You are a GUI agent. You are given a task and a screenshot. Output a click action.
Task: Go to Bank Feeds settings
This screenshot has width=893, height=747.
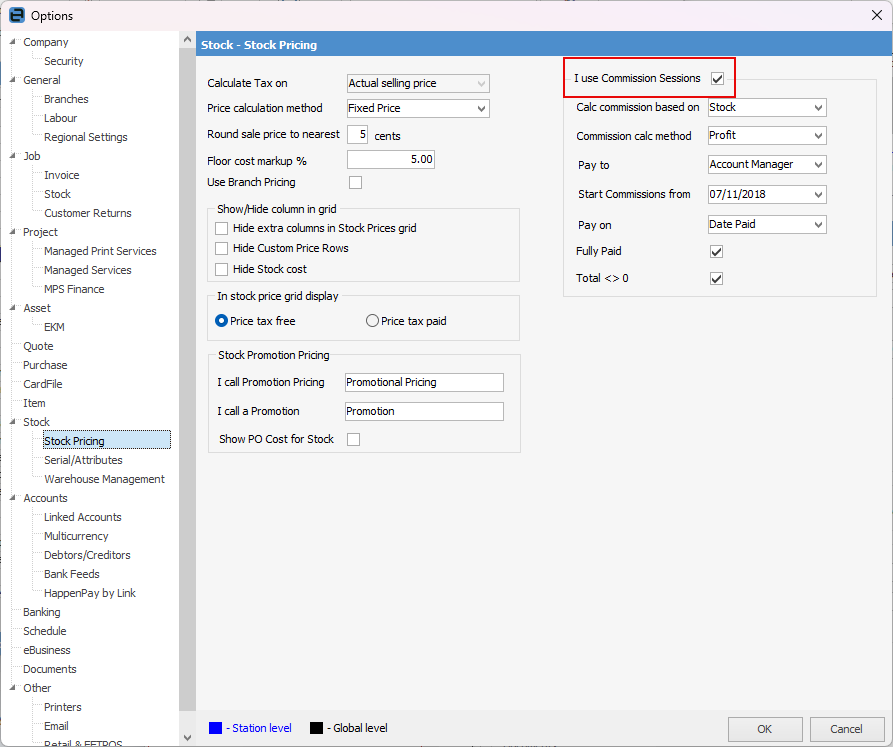[71, 574]
